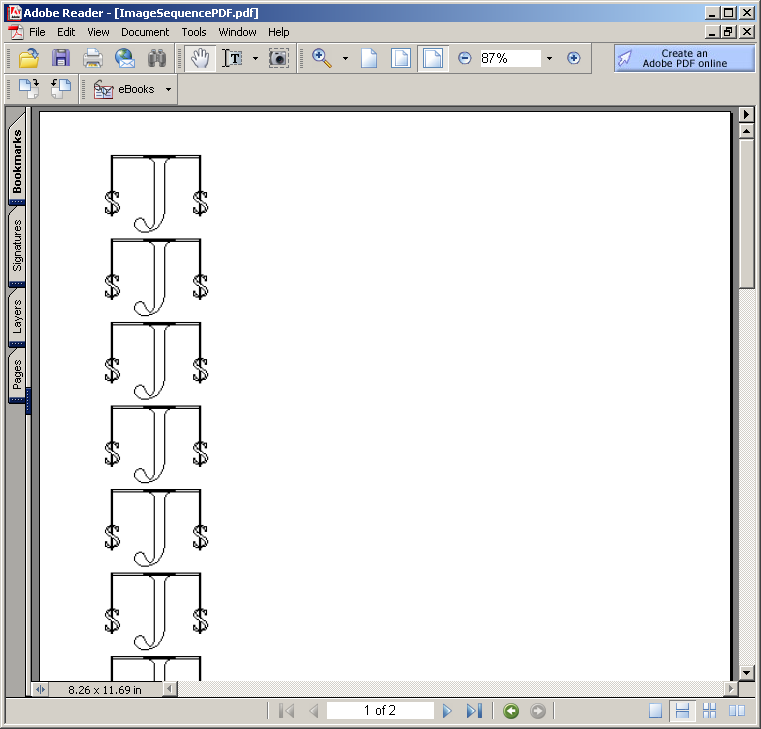
Task: Click the 87% zoom field
Action: (510, 58)
